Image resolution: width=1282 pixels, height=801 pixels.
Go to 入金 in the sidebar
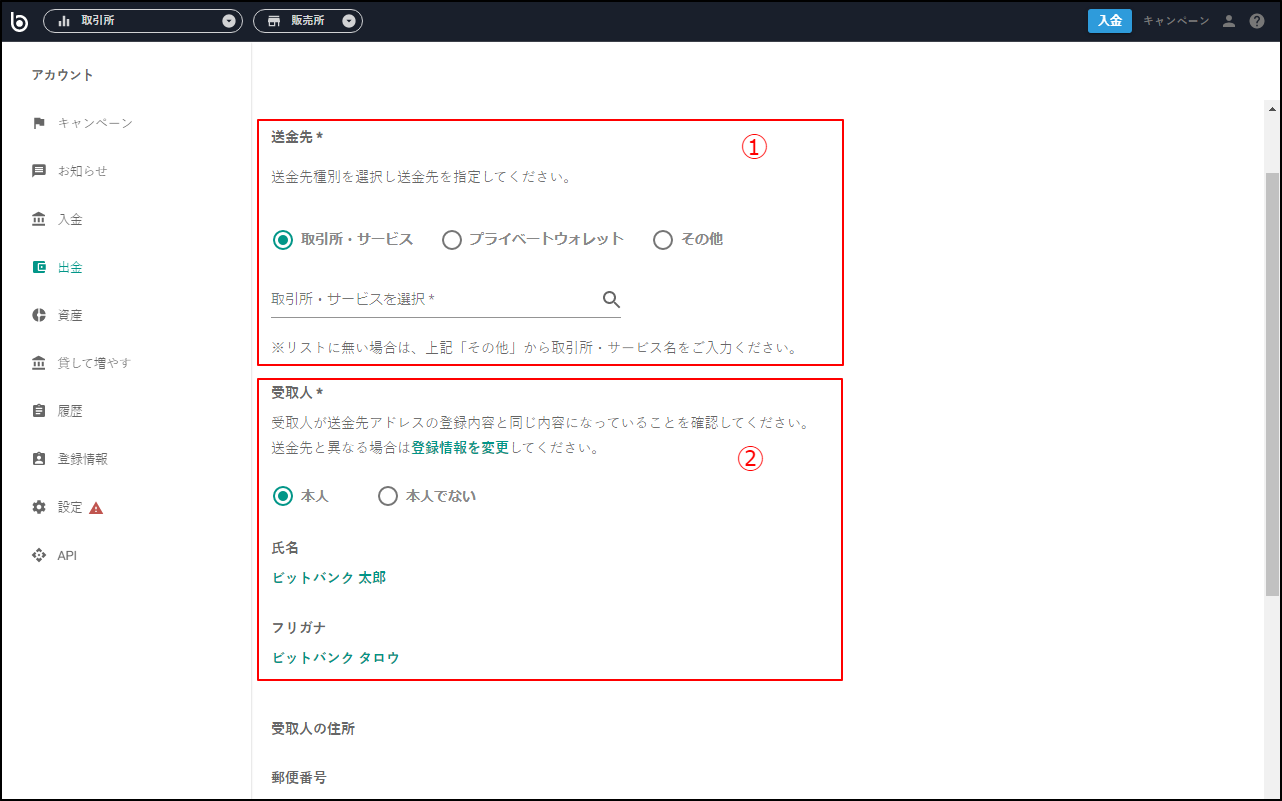[x=70, y=219]
